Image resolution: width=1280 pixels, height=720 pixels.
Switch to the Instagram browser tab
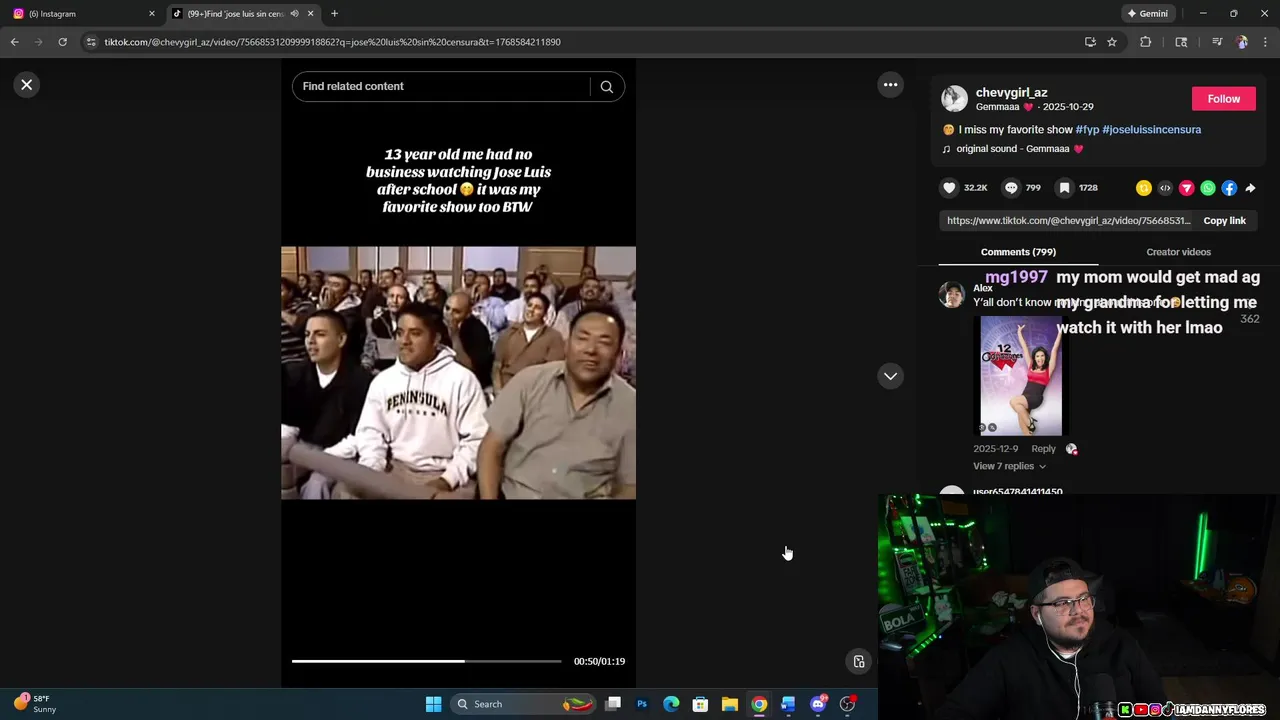tap(82, 14)
